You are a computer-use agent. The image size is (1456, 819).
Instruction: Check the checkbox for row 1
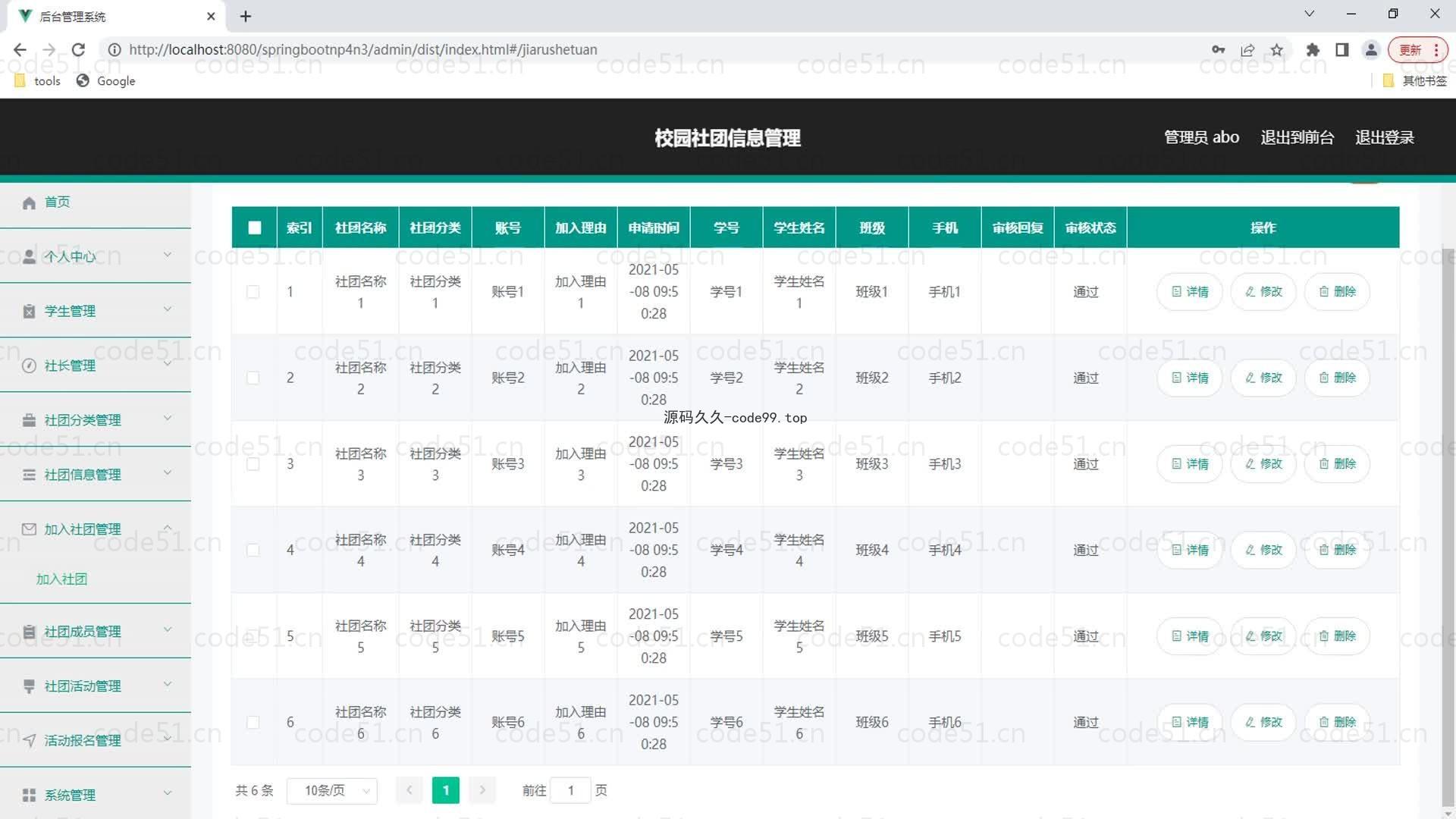click(253, 292)
